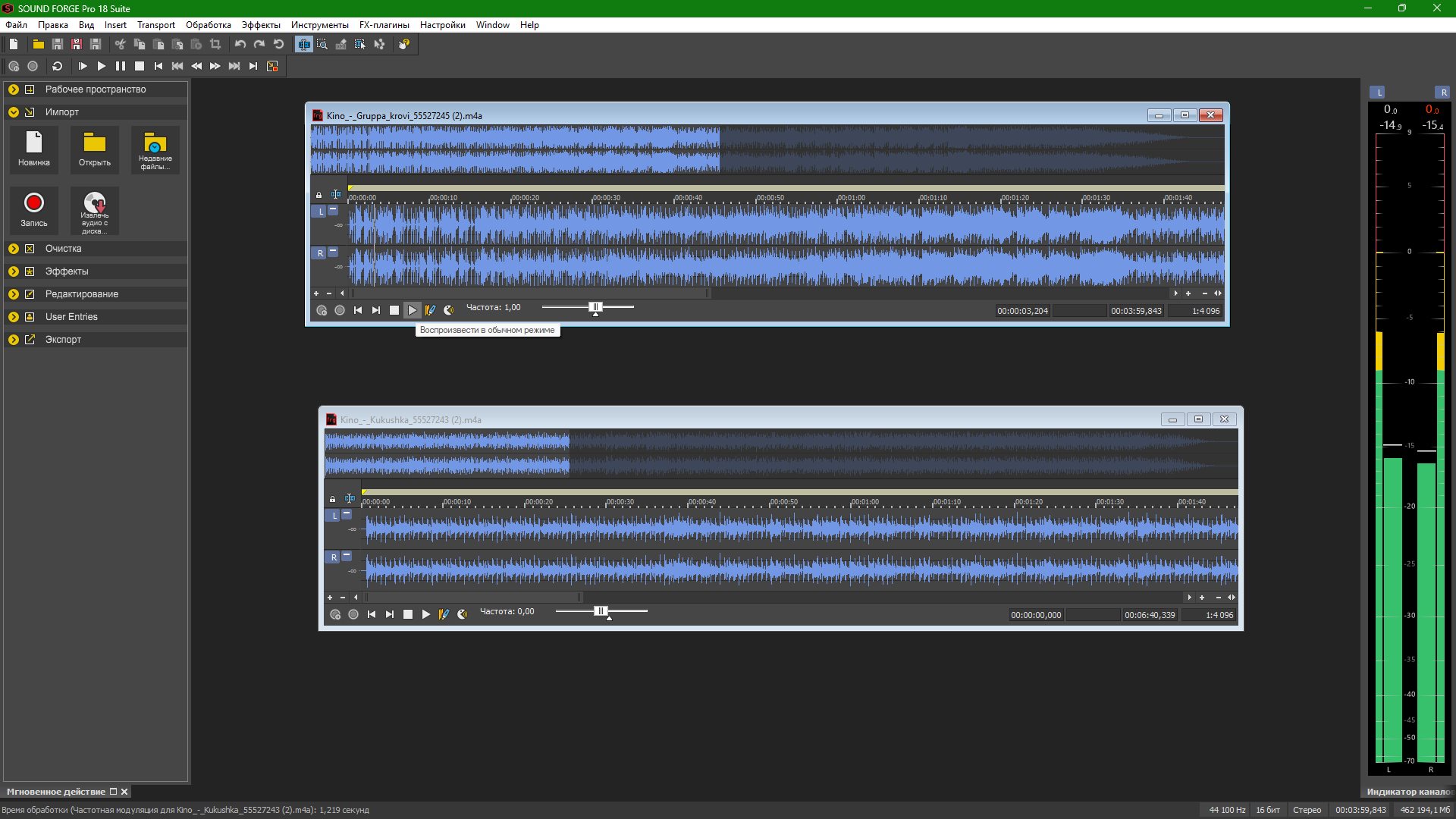The image size is (1456, 819).
Task: Expand the Очистка section
Action: pos(14,249)
